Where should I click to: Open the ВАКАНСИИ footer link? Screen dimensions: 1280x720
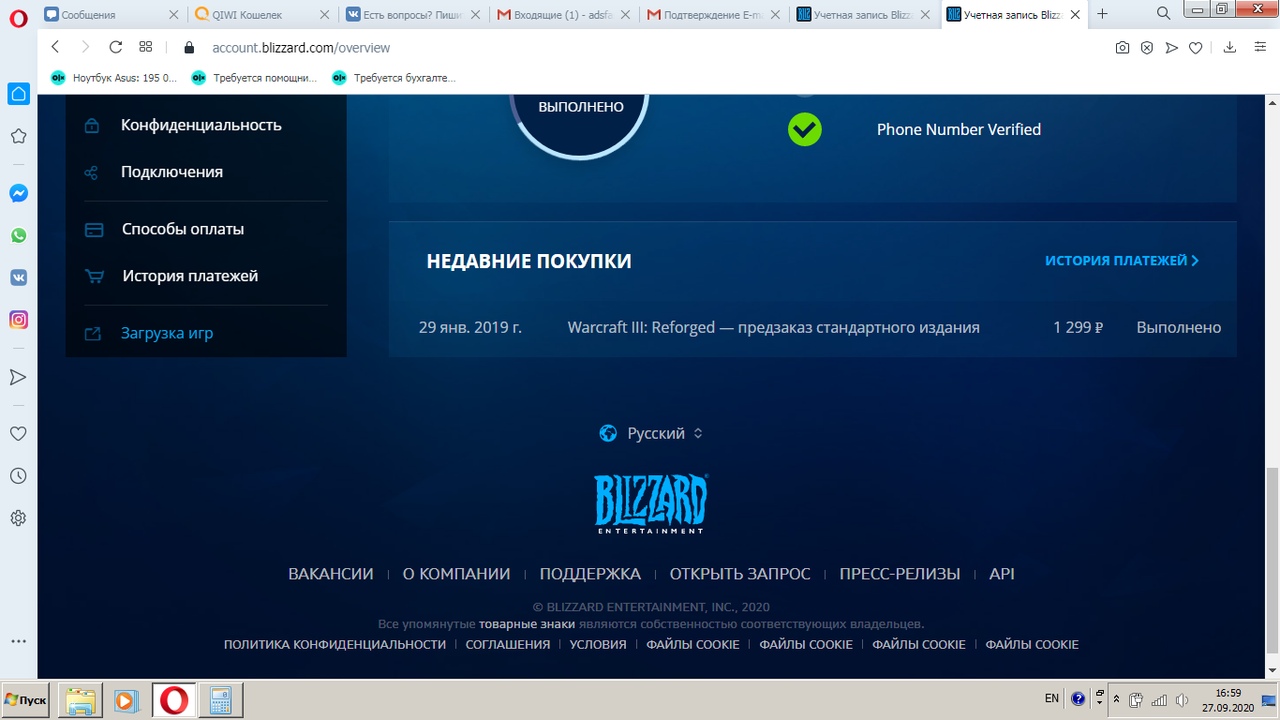point(331,574)
